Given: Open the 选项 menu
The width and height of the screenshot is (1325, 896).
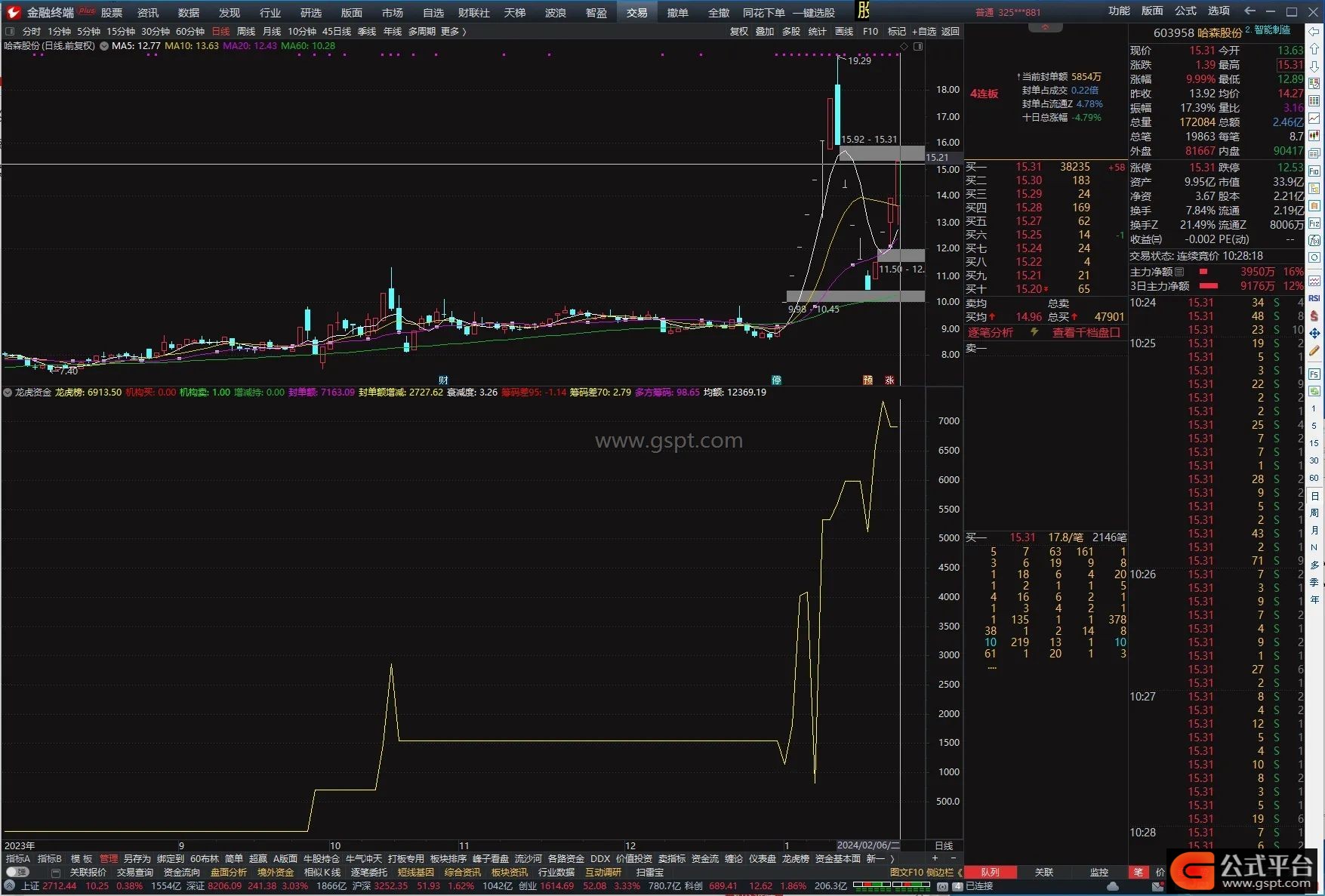Looking at the screenshot, I should 1219,11.
